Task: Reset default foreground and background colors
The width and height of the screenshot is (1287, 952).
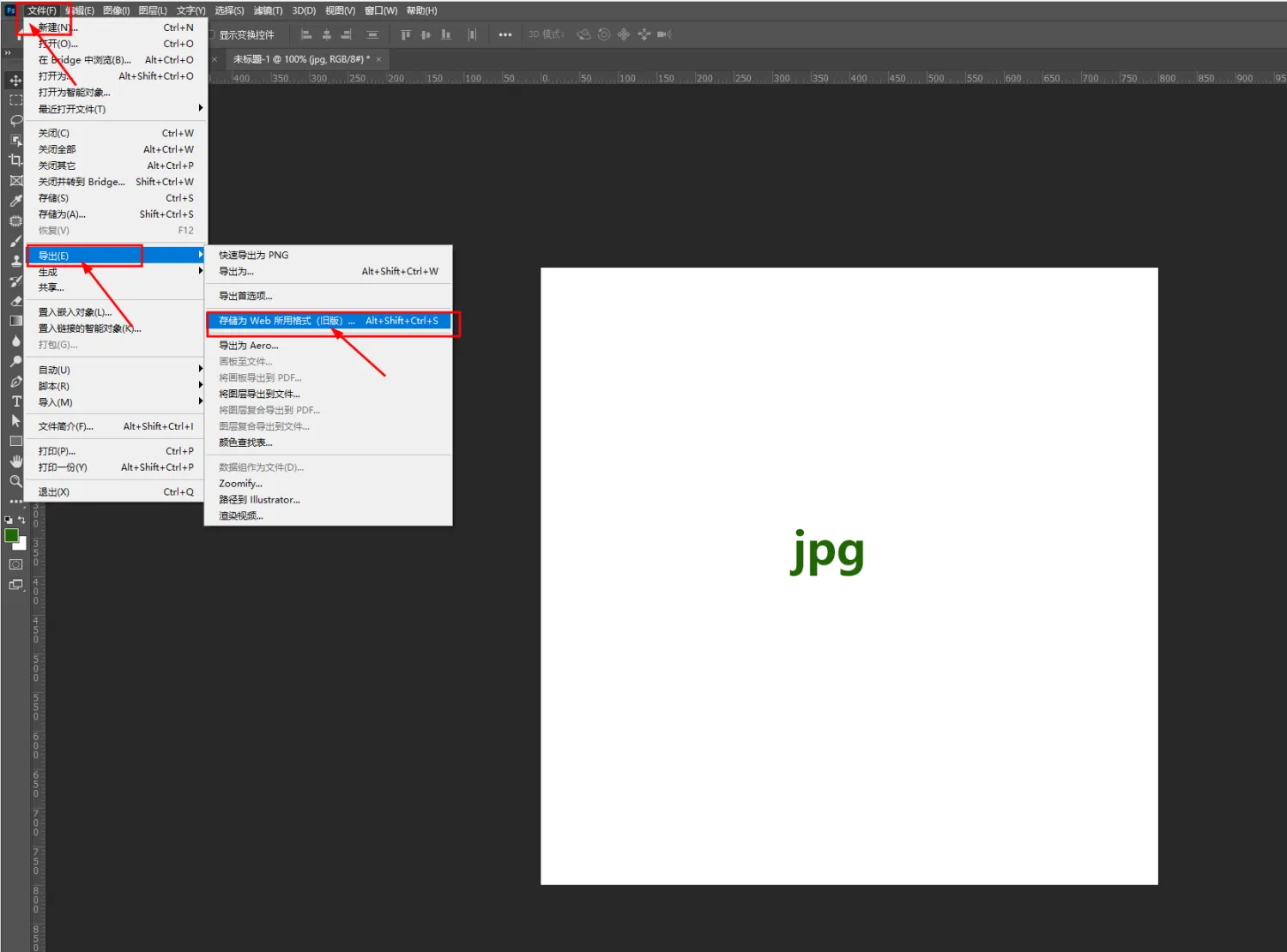Action: pyautogui.click(x=9, y=520)
